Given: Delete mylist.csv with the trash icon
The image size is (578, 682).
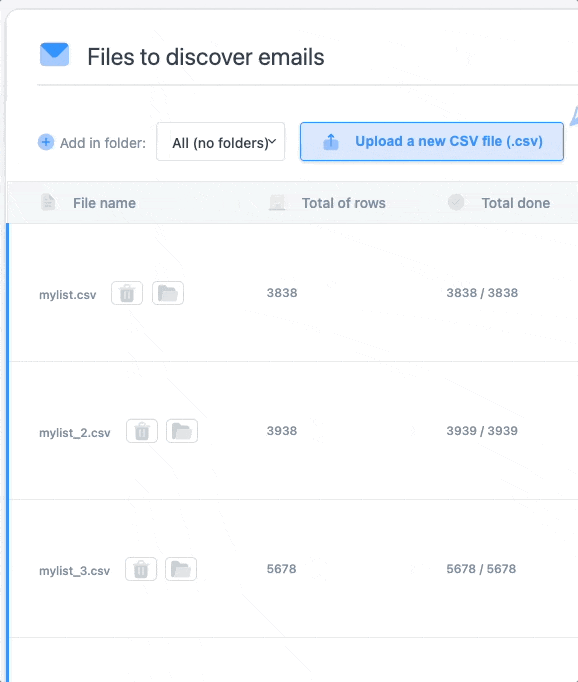Looking at the screenshot, I should click(x=127, y=293).
